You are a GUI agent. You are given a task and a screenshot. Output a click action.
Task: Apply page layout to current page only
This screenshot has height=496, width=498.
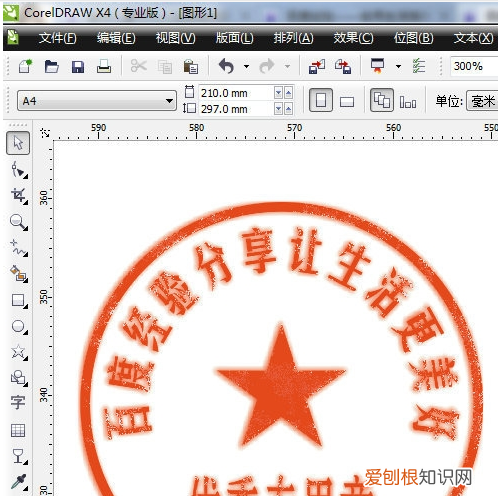click(x=408, y=102)
